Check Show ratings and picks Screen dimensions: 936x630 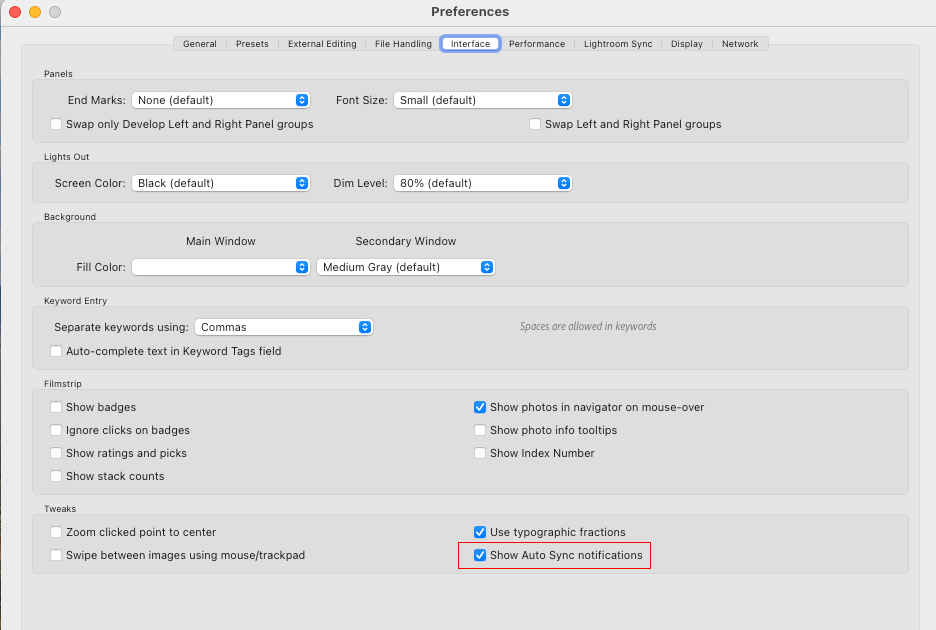pyautogui.click(x=56, y=453)
